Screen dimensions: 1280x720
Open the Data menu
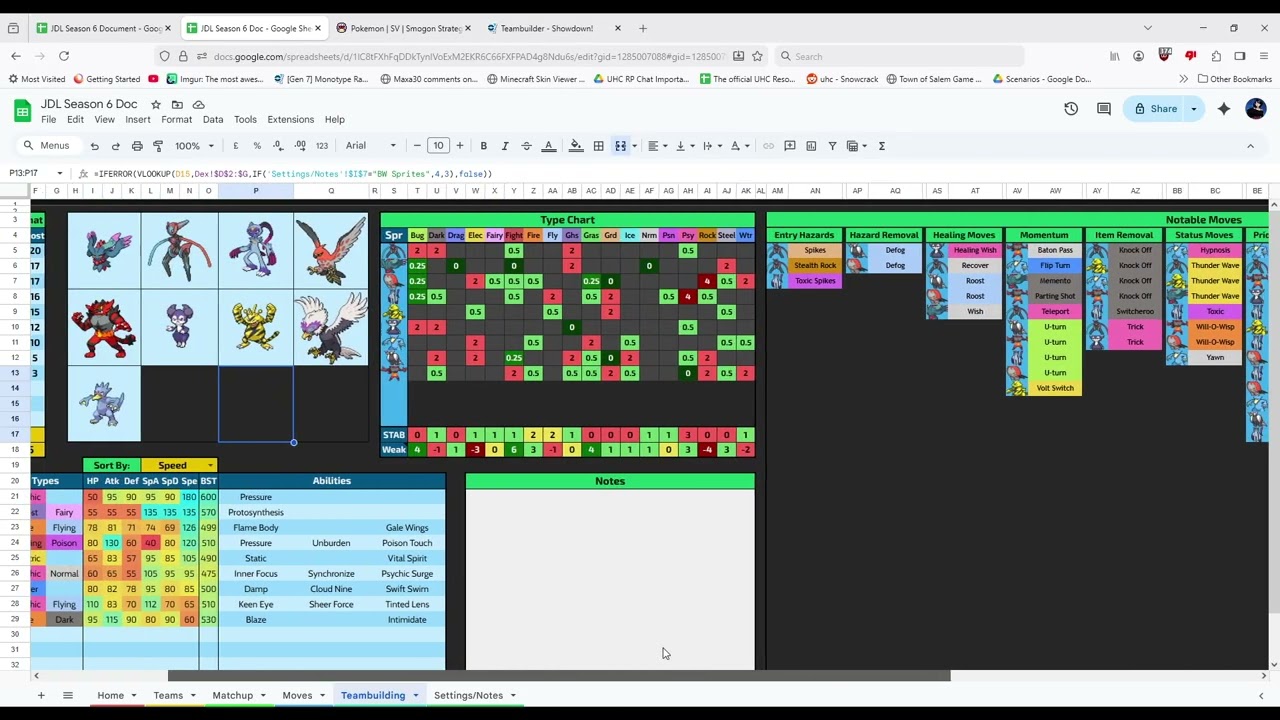click(213, 119)
